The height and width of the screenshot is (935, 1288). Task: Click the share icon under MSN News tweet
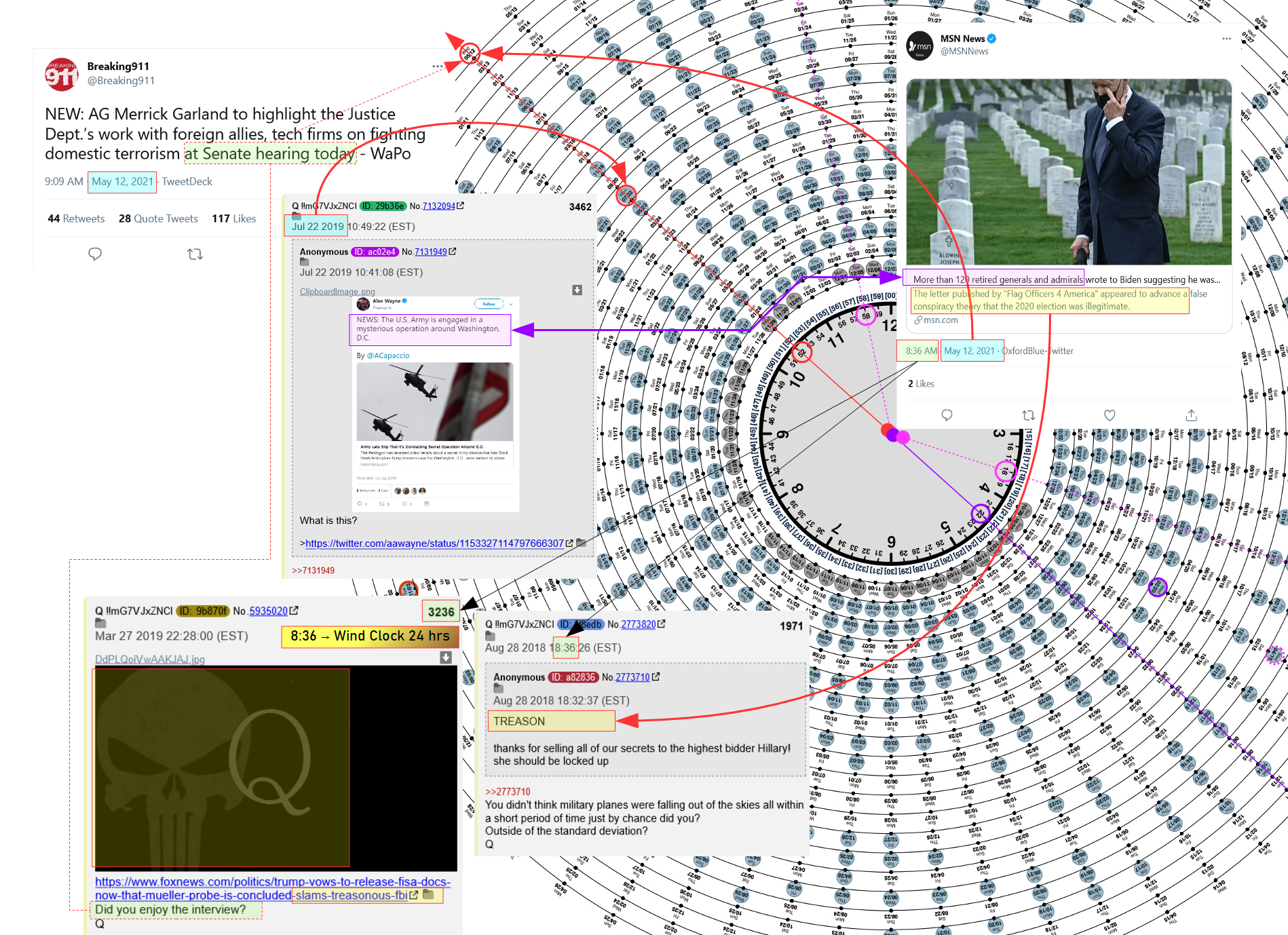(1191, 415)
